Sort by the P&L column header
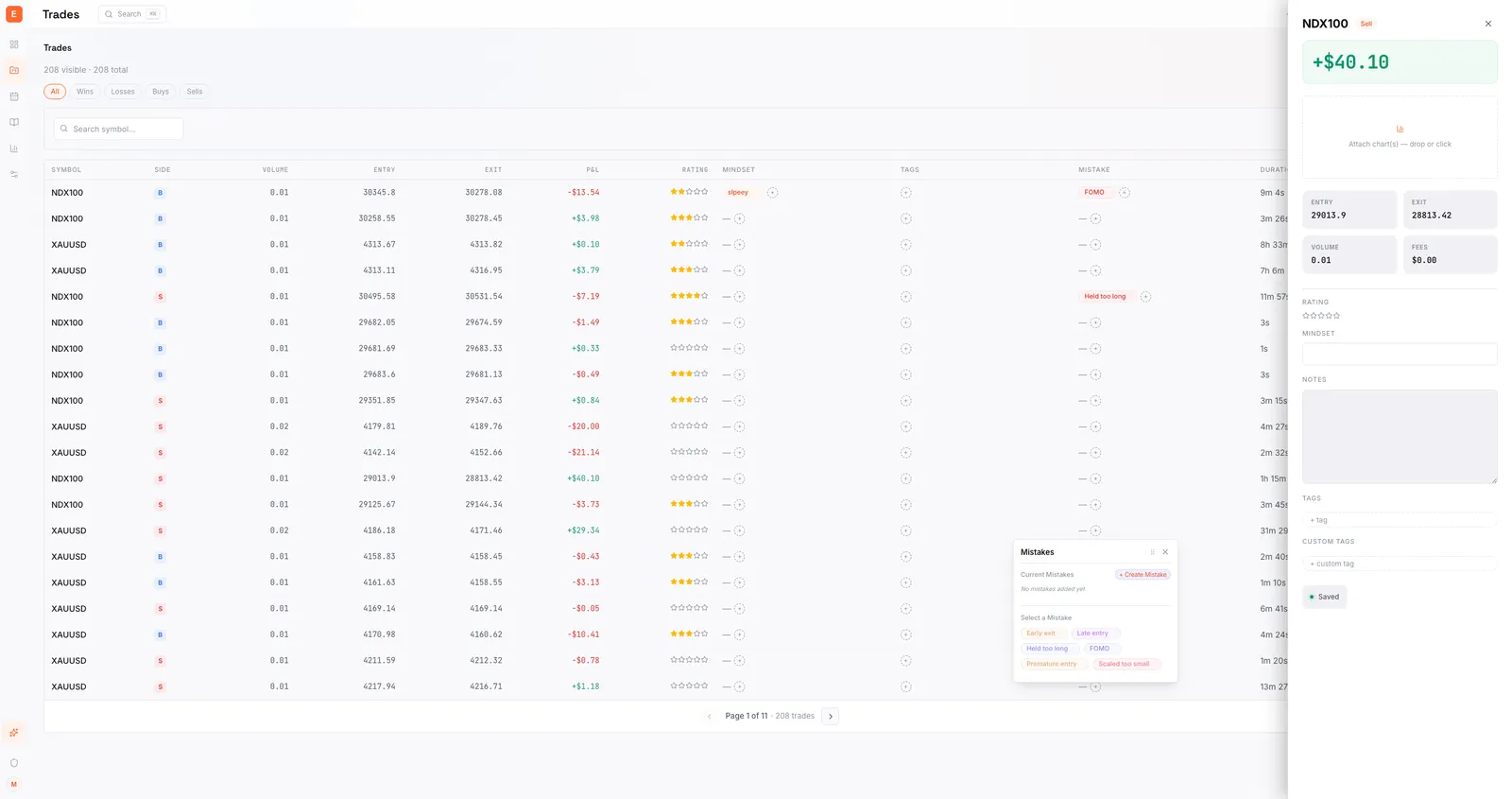1512x799 pixels. (593, 170)
